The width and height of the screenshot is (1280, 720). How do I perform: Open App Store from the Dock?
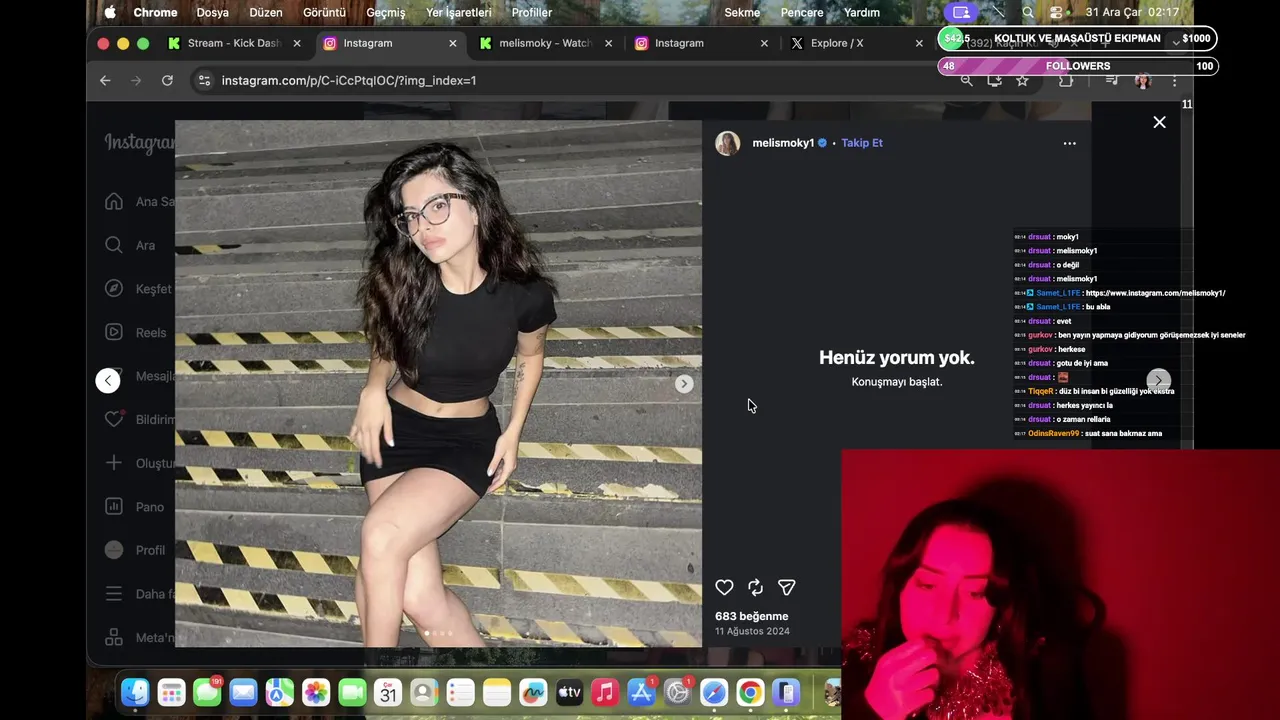(x=641, y=692)
